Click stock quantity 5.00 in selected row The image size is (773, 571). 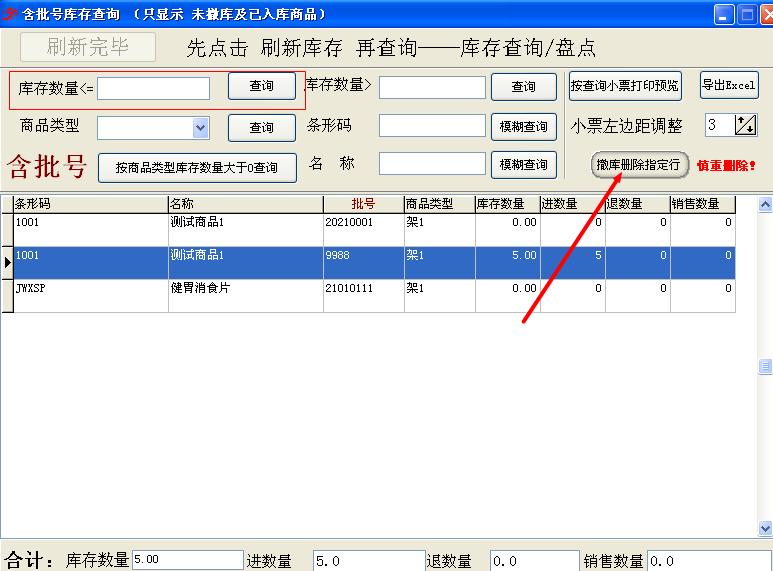pyautogui.click(x=508, y=263)
